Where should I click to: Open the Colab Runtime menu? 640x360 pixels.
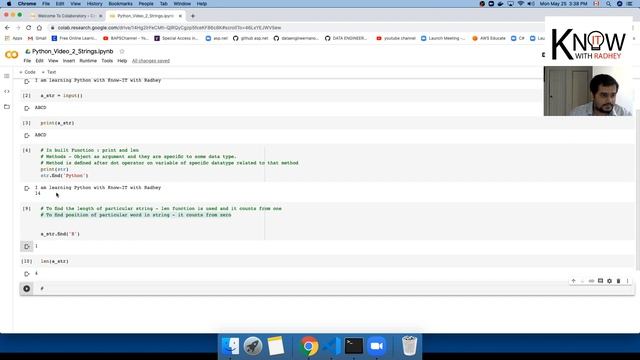pos(88,61)
